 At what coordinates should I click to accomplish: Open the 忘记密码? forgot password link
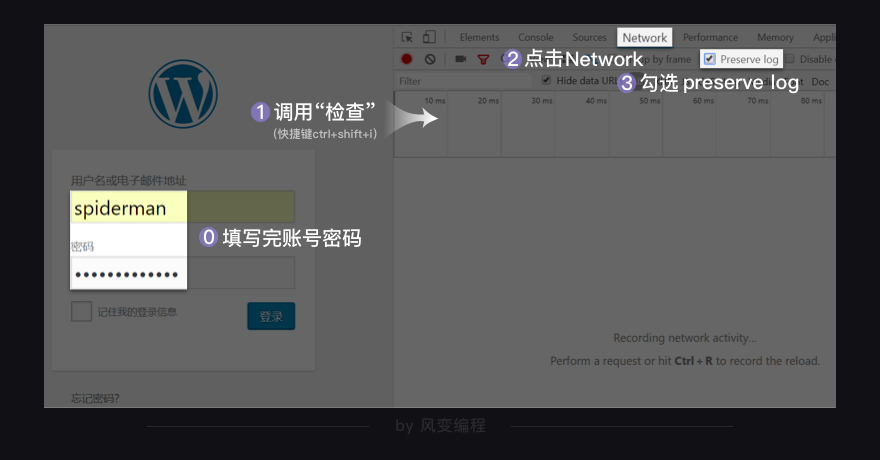pos(95,398)
